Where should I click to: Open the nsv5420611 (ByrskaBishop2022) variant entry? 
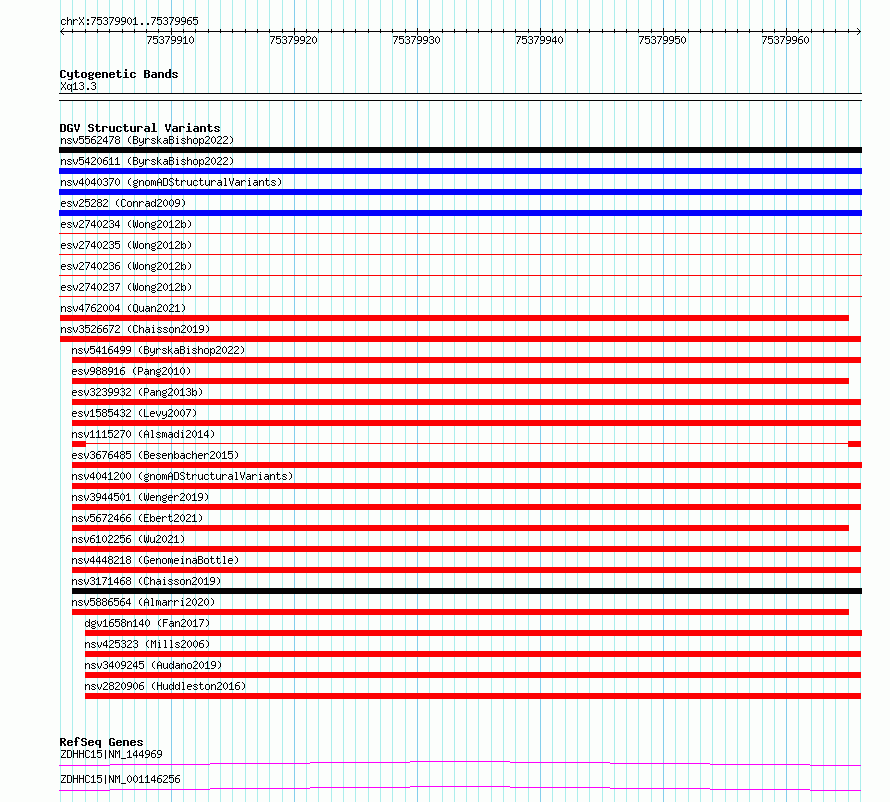[x=147, y=161]
